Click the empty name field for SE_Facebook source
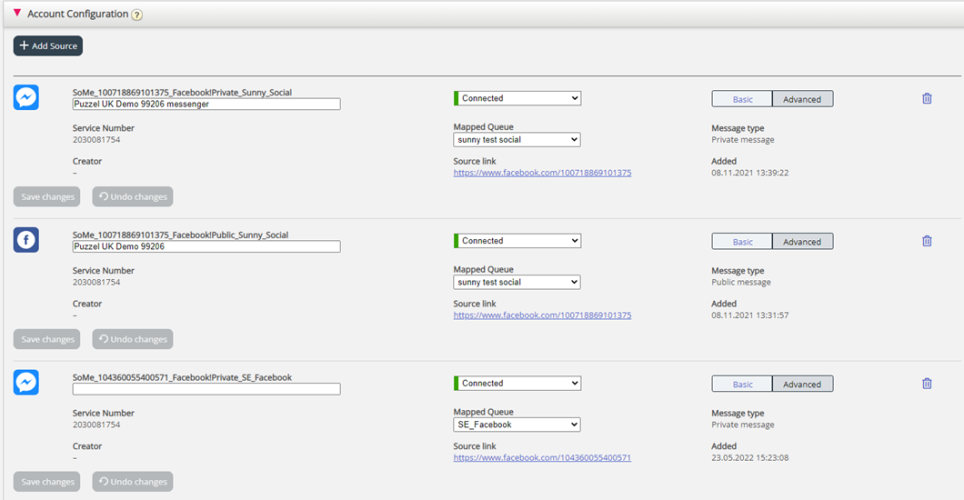 click(206, 389)
